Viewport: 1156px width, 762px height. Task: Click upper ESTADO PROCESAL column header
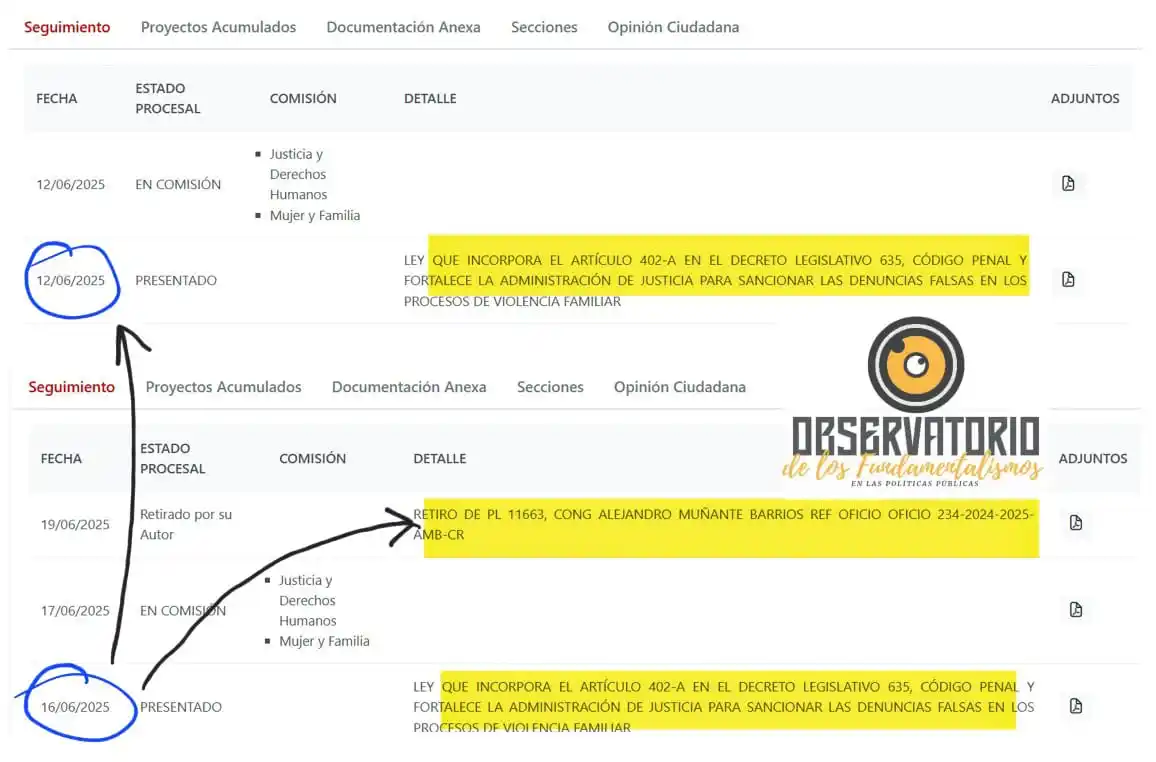[x=168, y=99]
